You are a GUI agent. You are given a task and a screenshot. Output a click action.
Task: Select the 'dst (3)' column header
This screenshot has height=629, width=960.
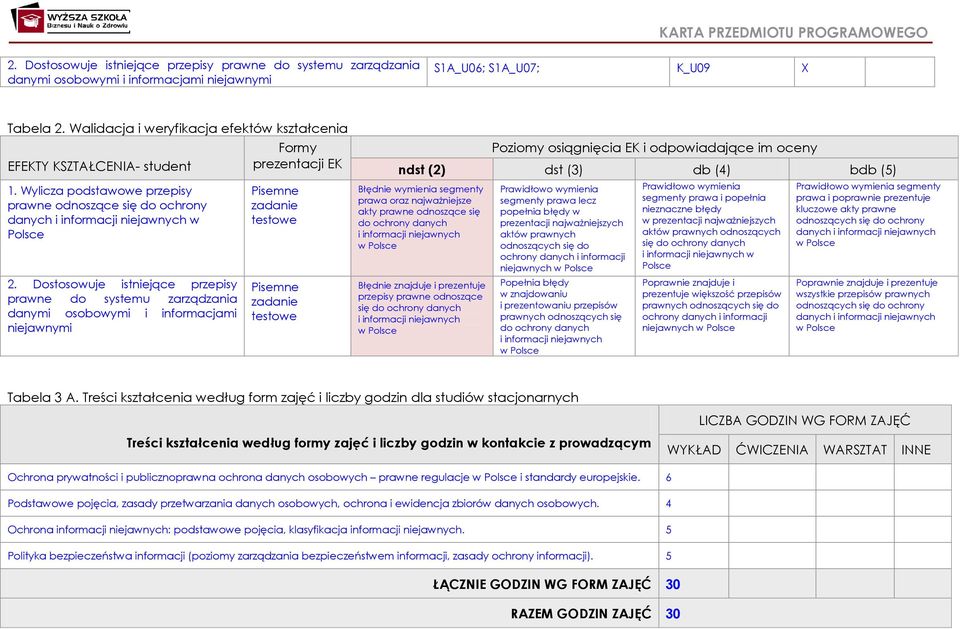563,170
